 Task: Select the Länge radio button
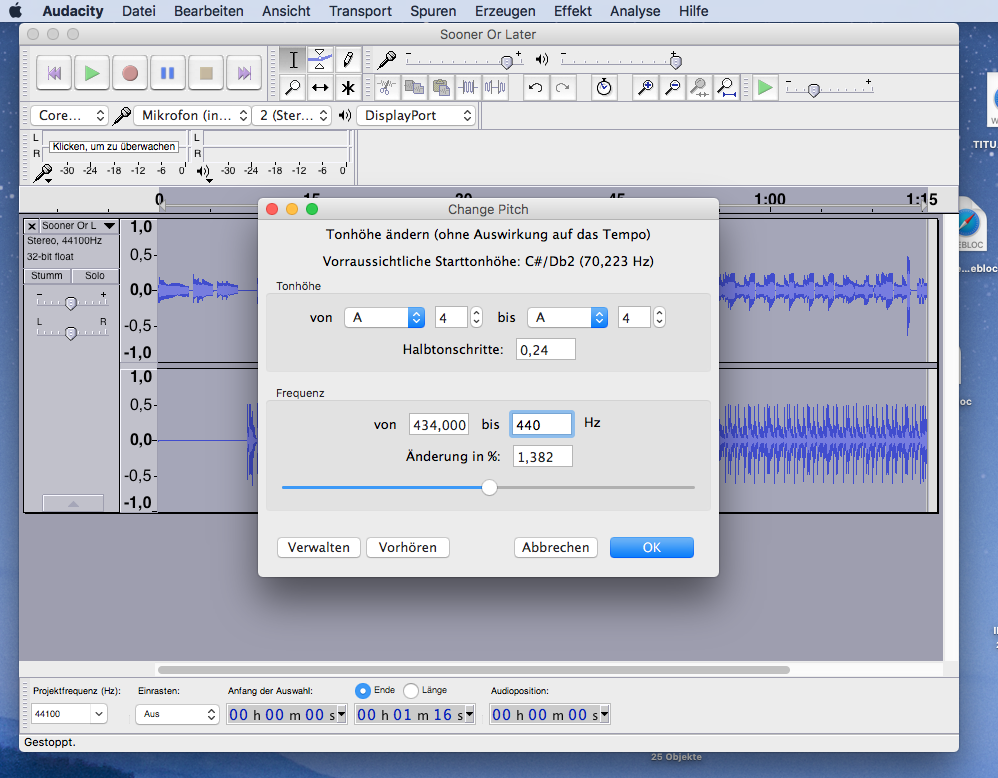(411, 690)
